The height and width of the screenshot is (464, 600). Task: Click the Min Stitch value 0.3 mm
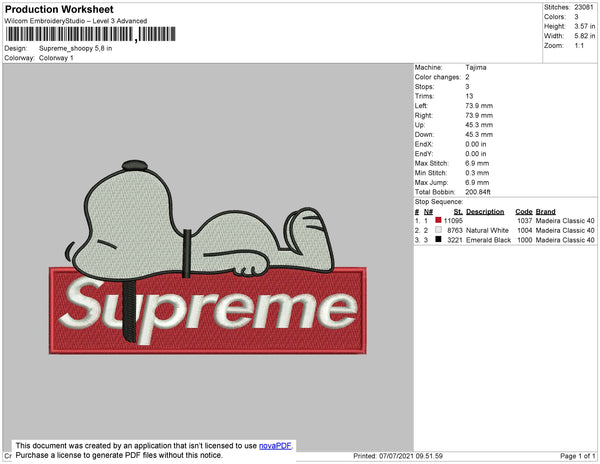click(x=477, y=173)
